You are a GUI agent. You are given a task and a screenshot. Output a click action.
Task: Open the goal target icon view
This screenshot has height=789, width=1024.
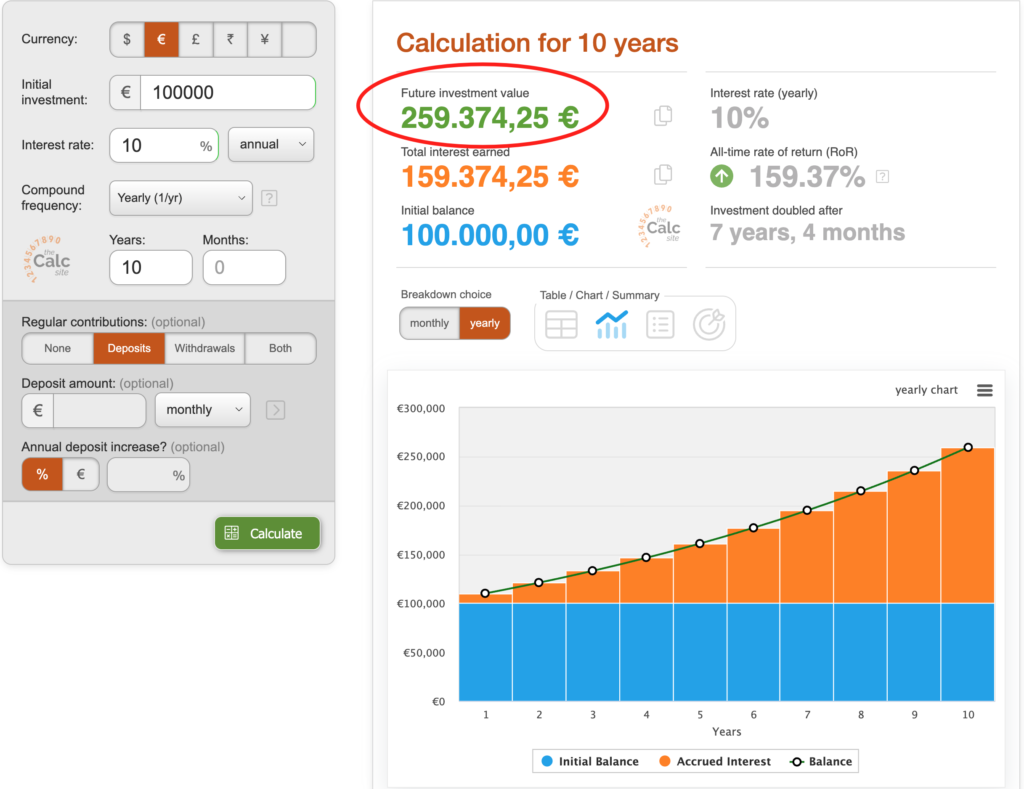click(709, 324)
